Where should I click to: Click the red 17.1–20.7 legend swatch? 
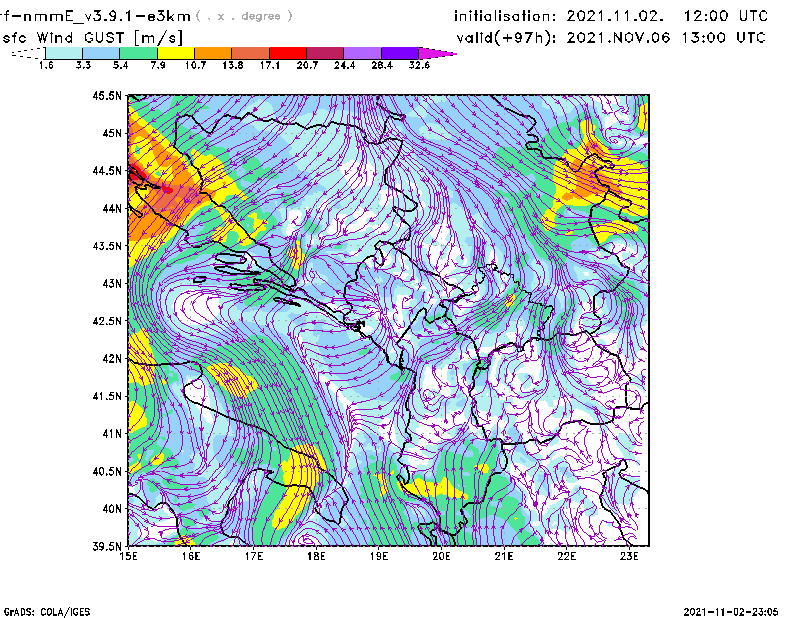point(288,53)
